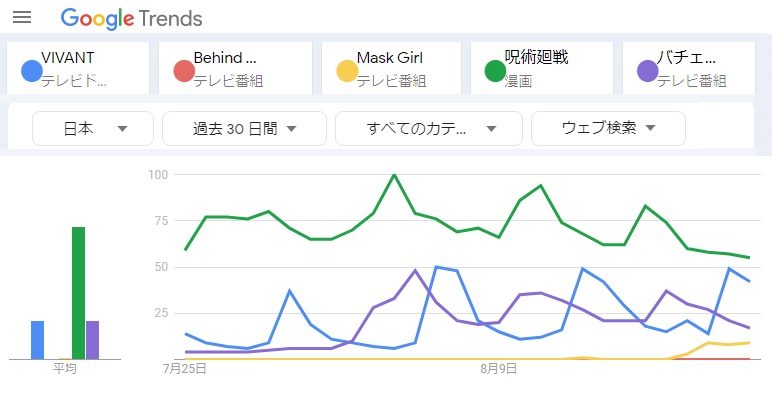772x393 pixels.
Task: Click the purple average bar
Action: (92, 340)
